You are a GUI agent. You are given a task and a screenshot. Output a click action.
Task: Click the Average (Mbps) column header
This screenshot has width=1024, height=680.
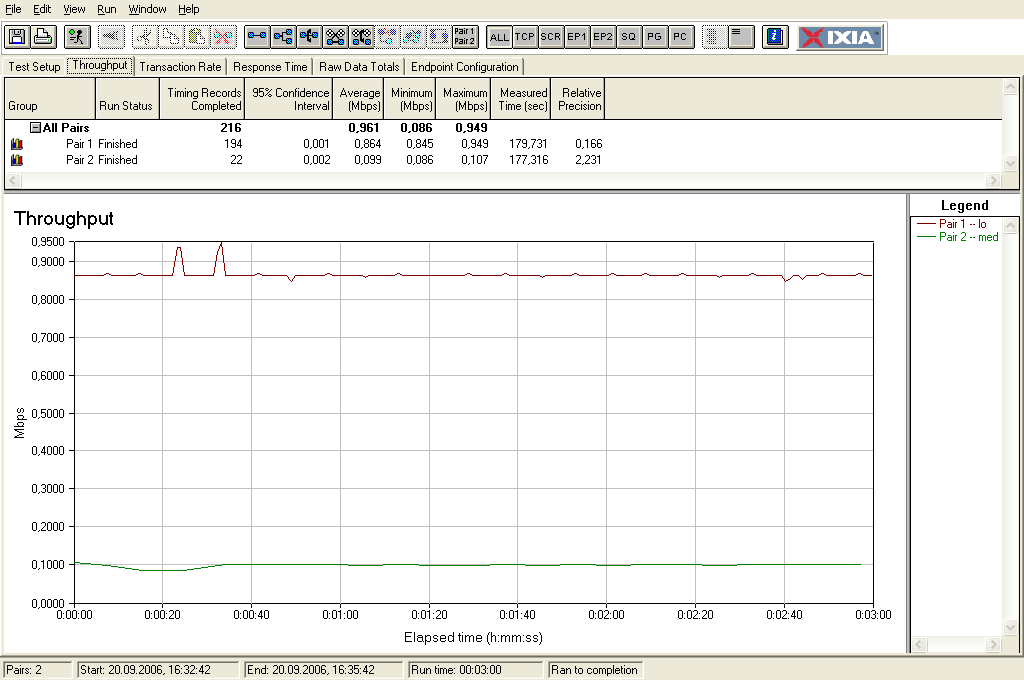tap(359, 99)
